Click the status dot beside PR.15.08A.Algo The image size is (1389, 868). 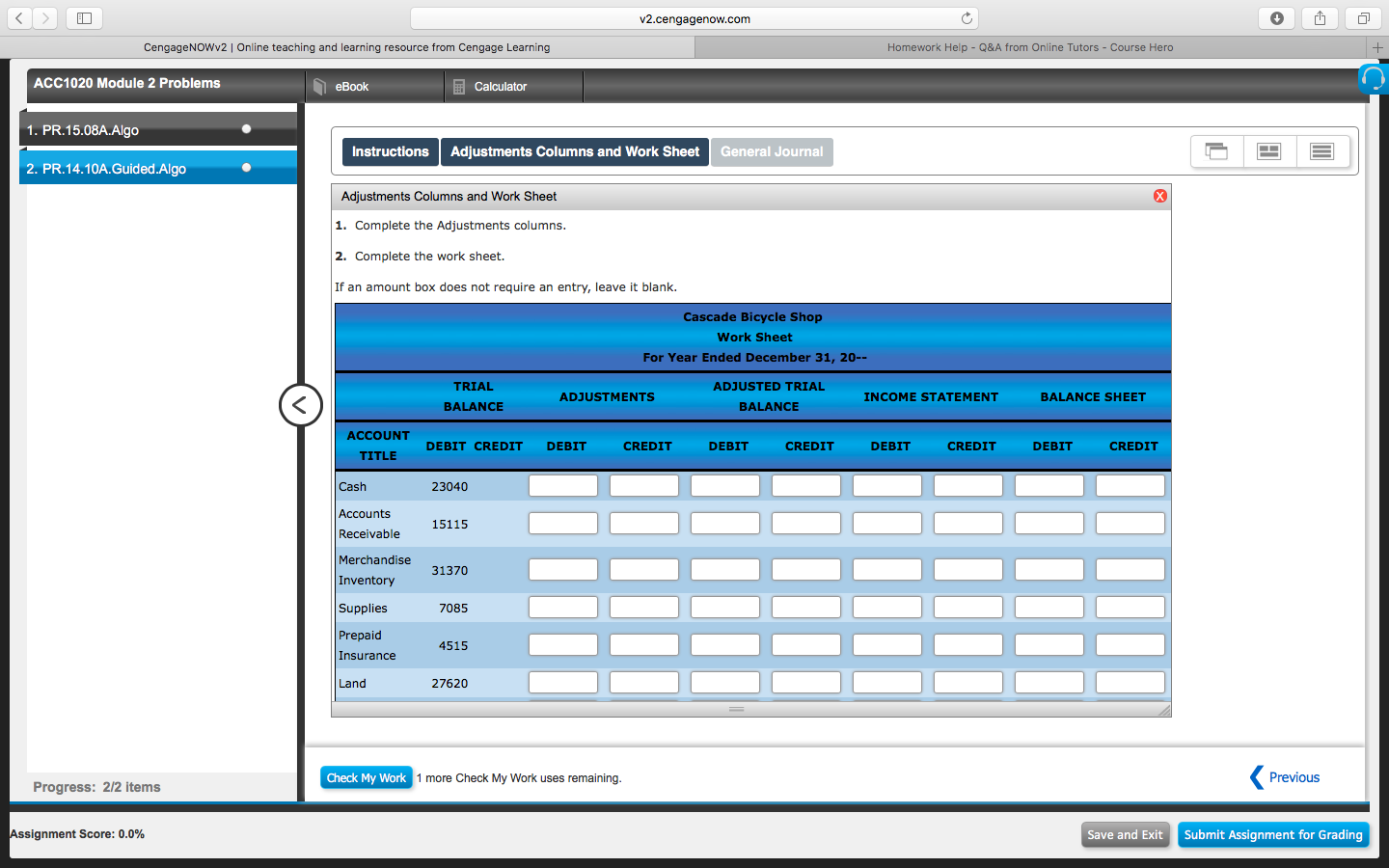click(247, 128)
